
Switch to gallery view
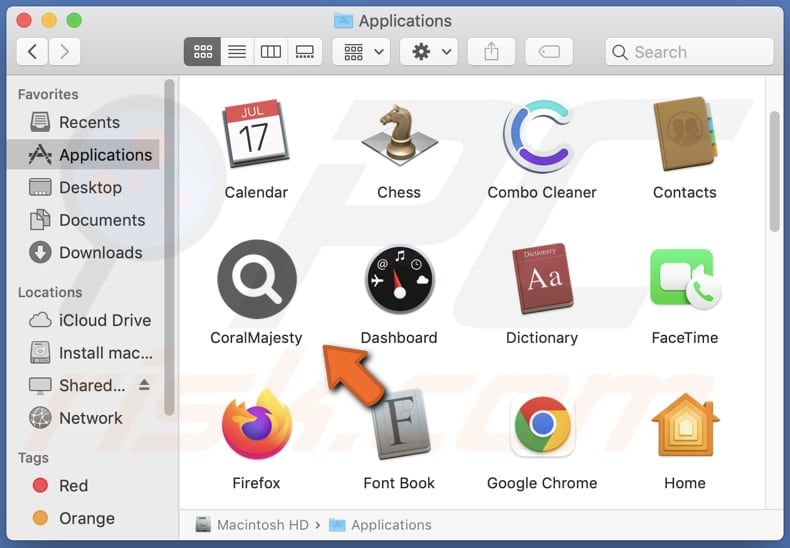[305, 51]
